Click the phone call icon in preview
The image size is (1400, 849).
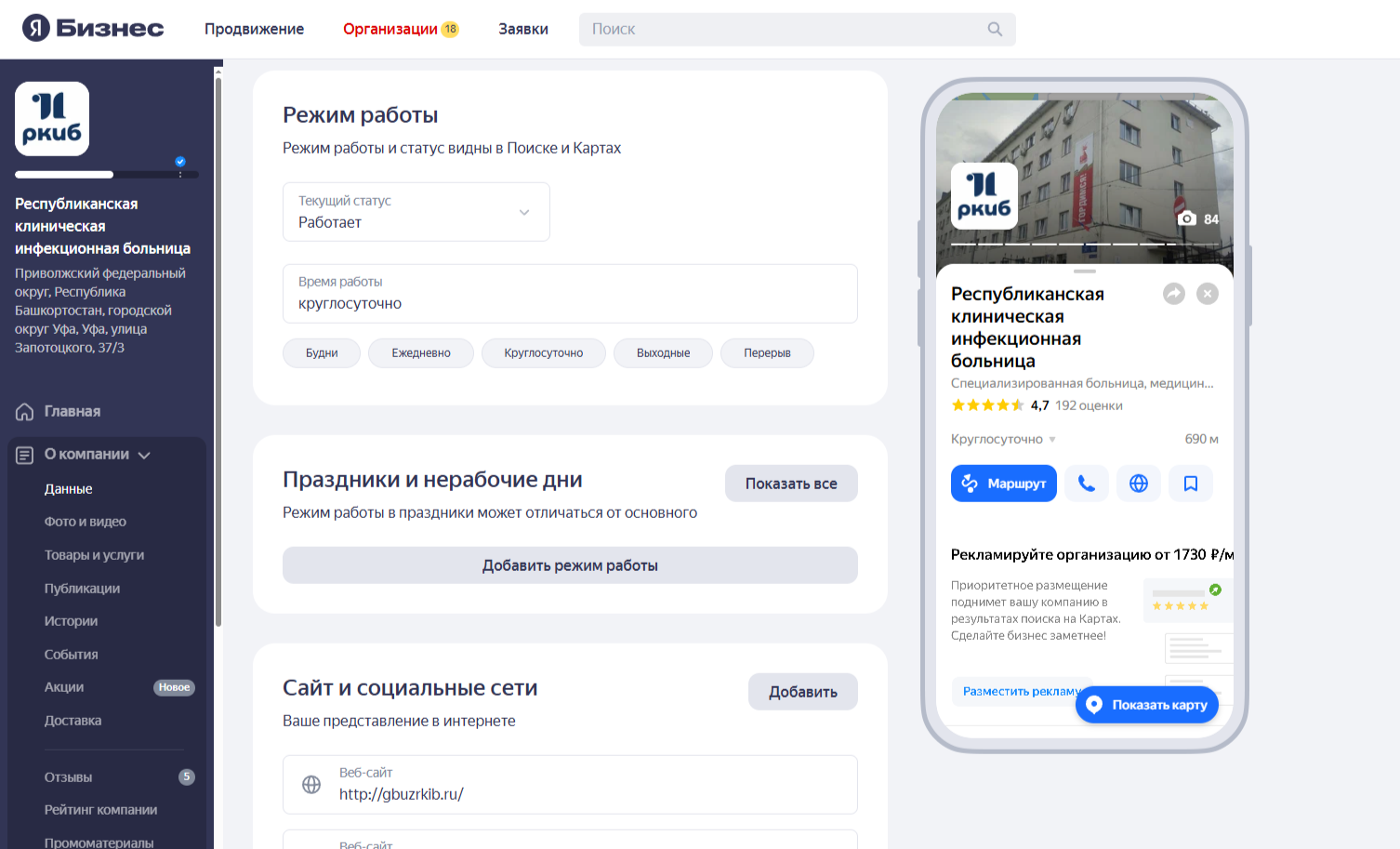(x=1087, y=484)
